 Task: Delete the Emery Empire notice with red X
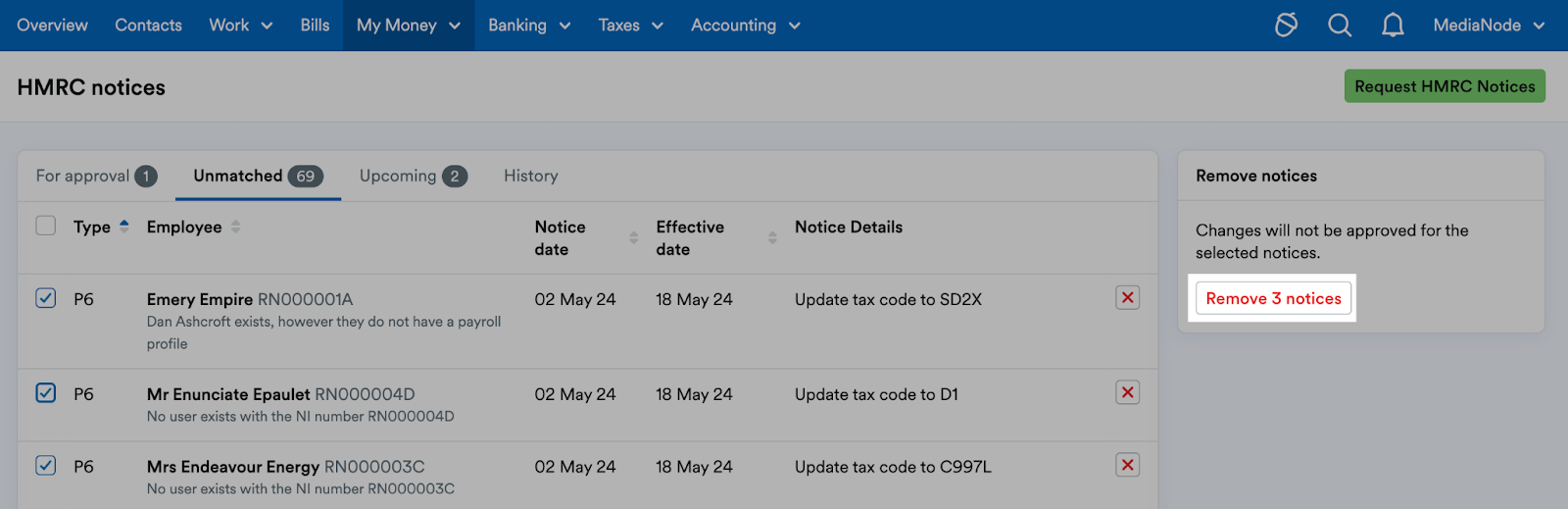(1128, 297)
